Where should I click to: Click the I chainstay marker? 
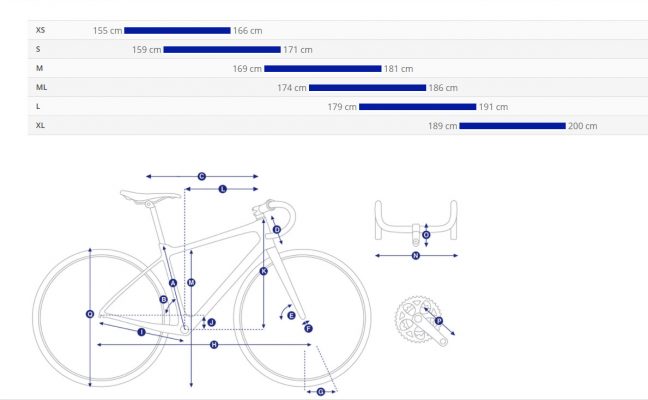[x=141, y=331]
